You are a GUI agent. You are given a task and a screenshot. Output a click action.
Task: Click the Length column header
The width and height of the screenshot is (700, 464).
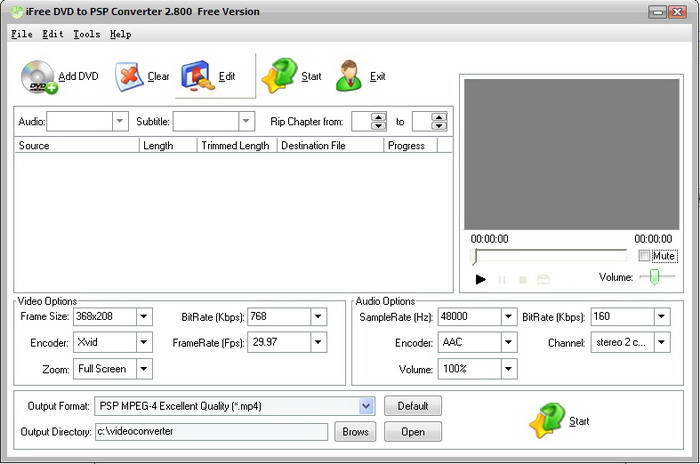coord(168,146)
